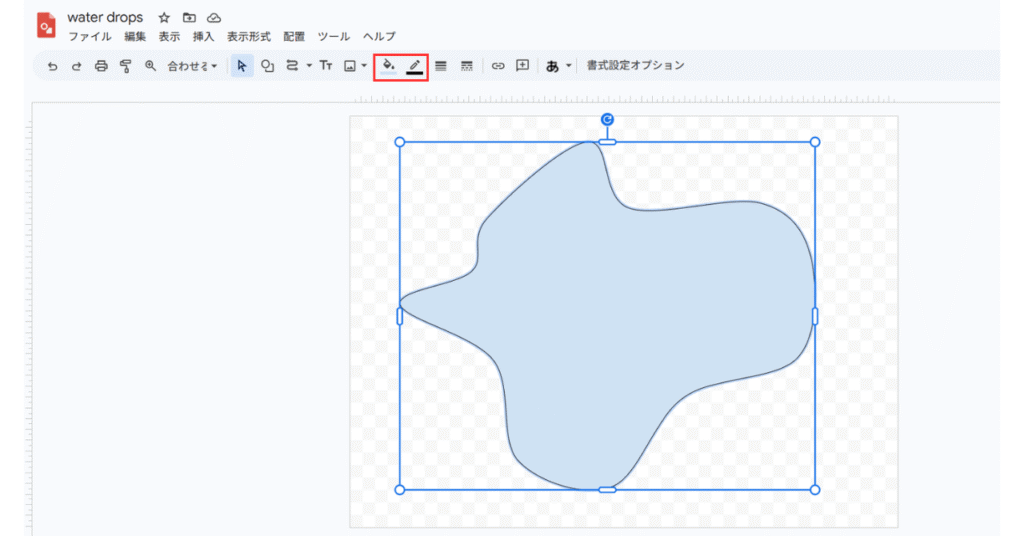Insert a link with chain icon
Screen dimensions: 1024x536
(x=498, y=66)
